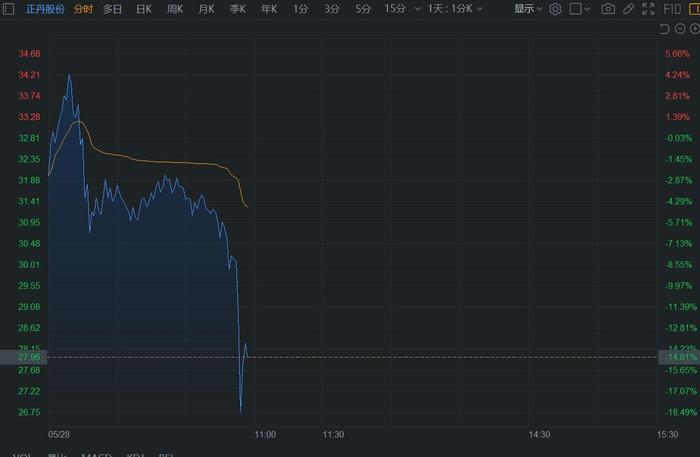
Task: Select the KDJ indicator tab
Action: pyautogui.click(x=135, y=455)
